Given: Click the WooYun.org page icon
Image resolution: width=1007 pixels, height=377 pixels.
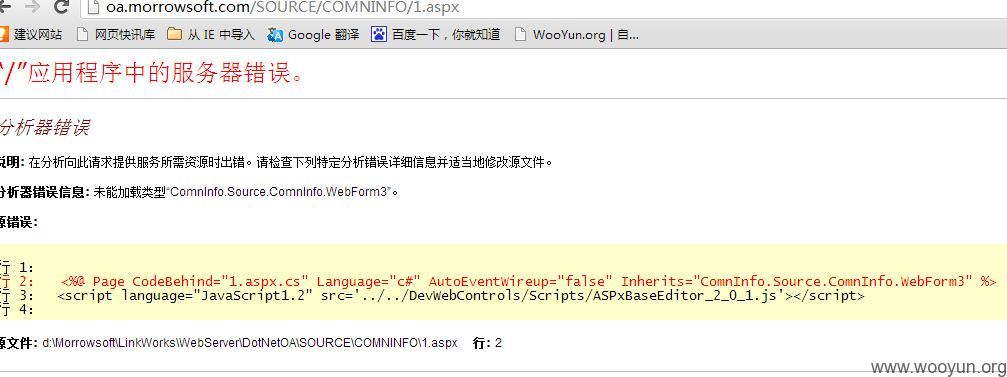Looking at the screenshot, I should pos(521,35).
